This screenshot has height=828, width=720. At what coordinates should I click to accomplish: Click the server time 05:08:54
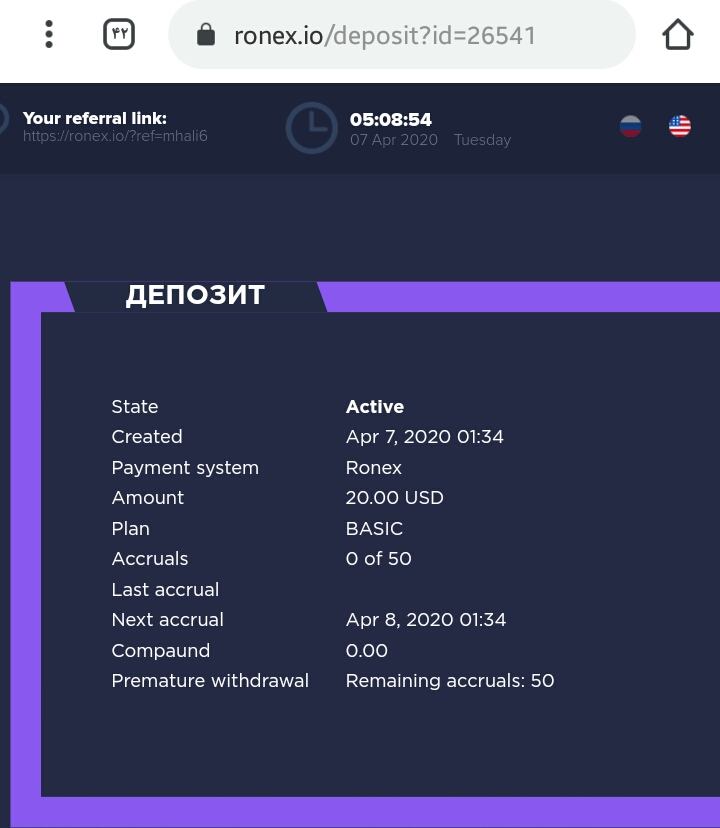(391, 120)
